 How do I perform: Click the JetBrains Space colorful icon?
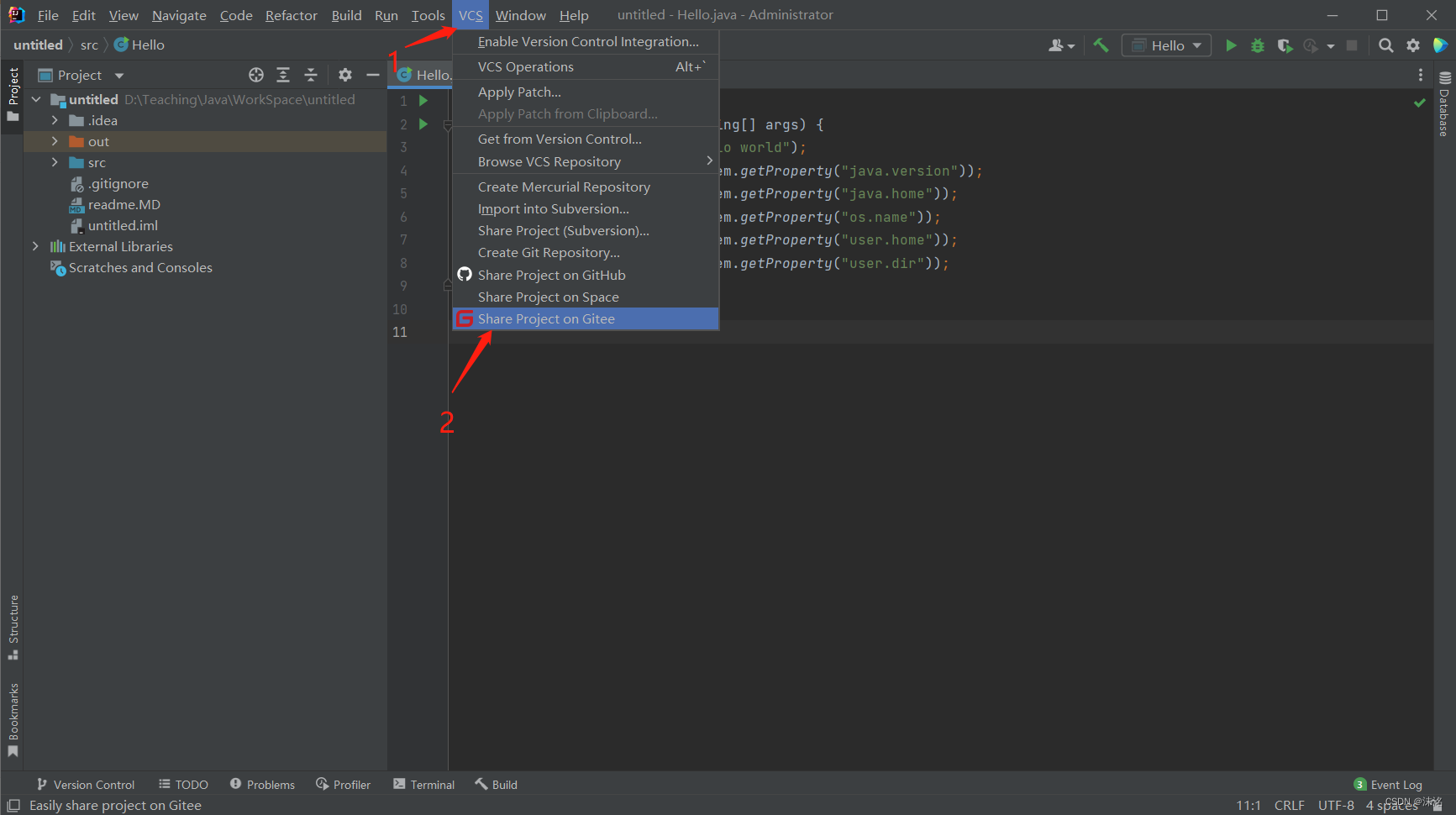(1440, 45)
